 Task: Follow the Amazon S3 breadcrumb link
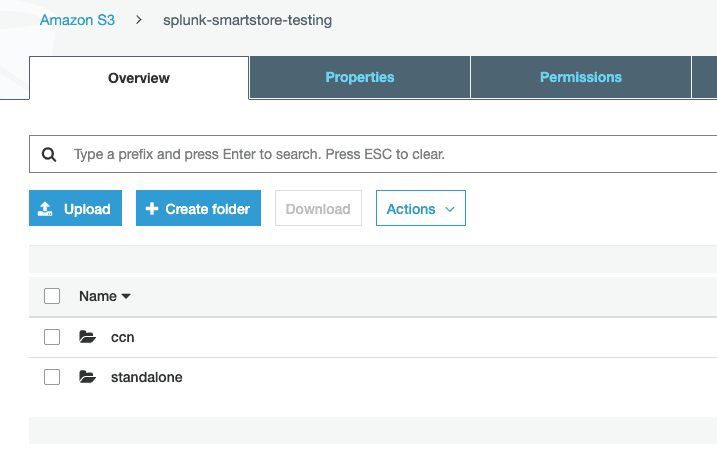77,20
